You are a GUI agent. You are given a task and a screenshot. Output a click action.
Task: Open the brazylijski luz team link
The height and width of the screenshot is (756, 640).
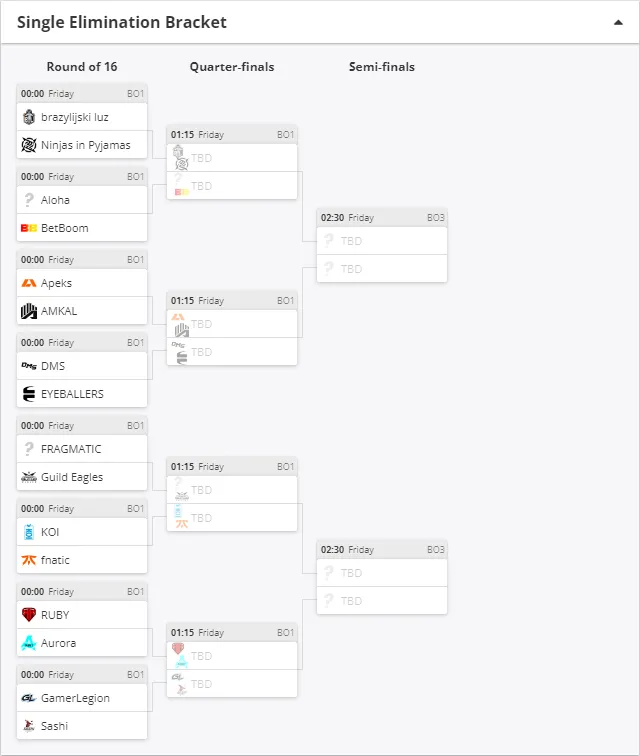pos(75,117)
